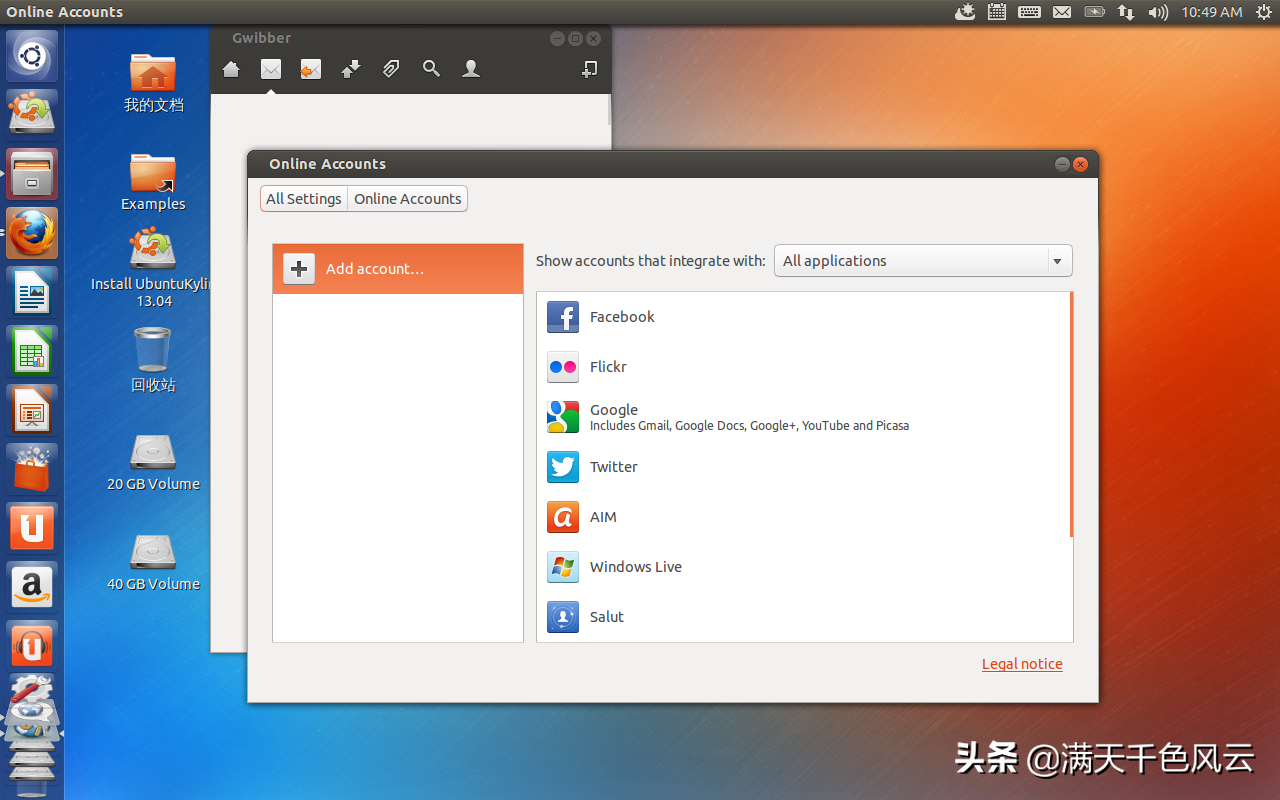The height and width of the screenshot is (800, 1280).
Task: Minimize the Online Accounts window
Action: tap(1062, 164)
